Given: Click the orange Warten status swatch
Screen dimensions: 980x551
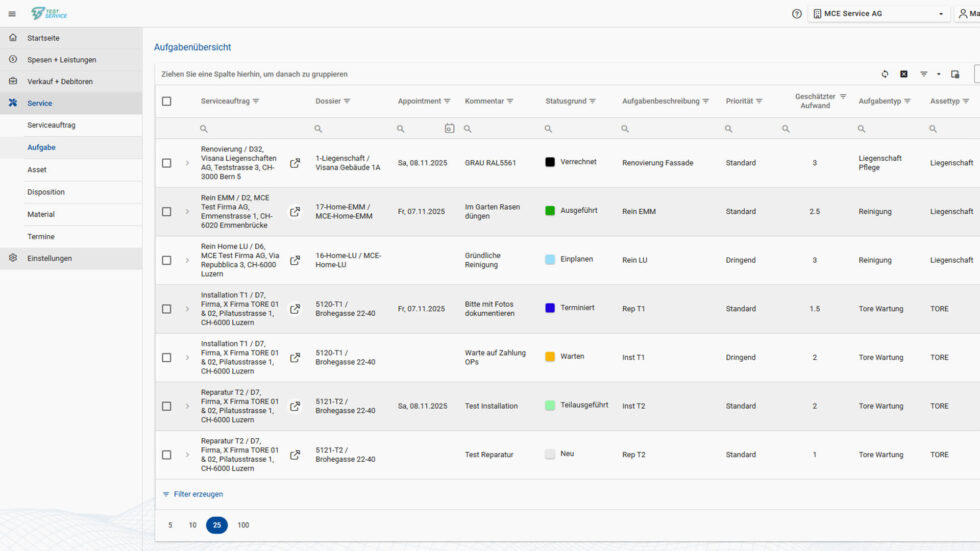Looking at the screenshot, I should 550,357.
